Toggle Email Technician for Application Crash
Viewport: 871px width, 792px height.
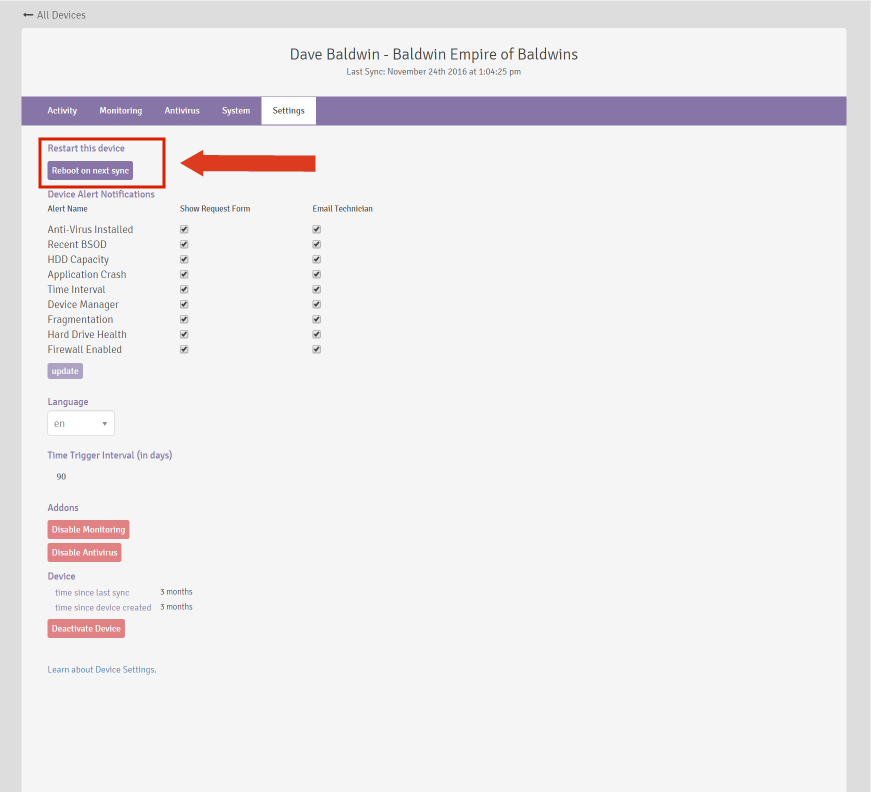tap(317, 274)
